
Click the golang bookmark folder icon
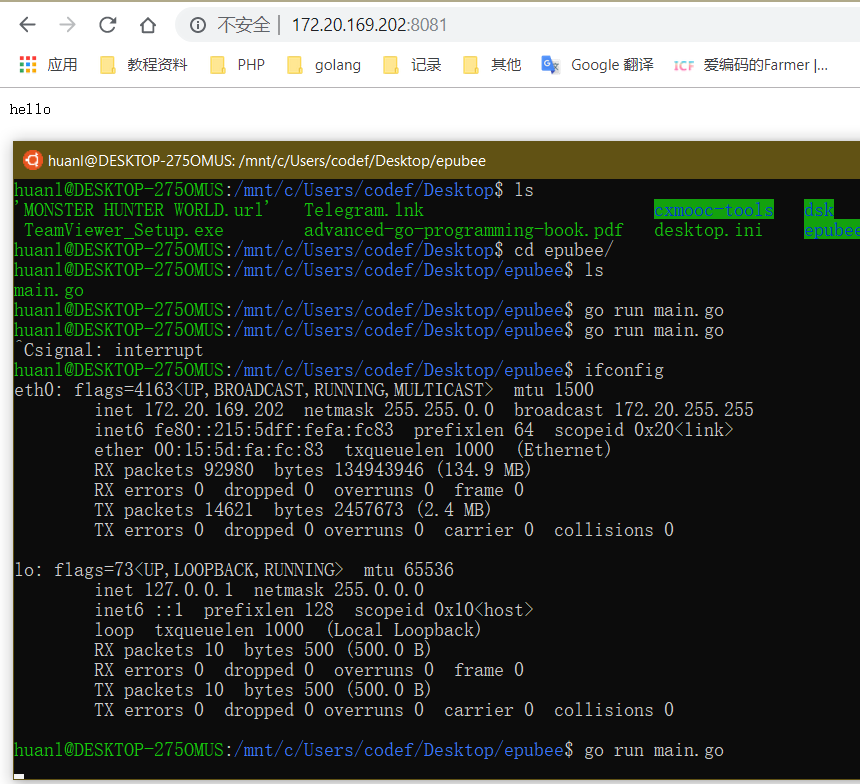pyautogui.click(x=295, y=65)
